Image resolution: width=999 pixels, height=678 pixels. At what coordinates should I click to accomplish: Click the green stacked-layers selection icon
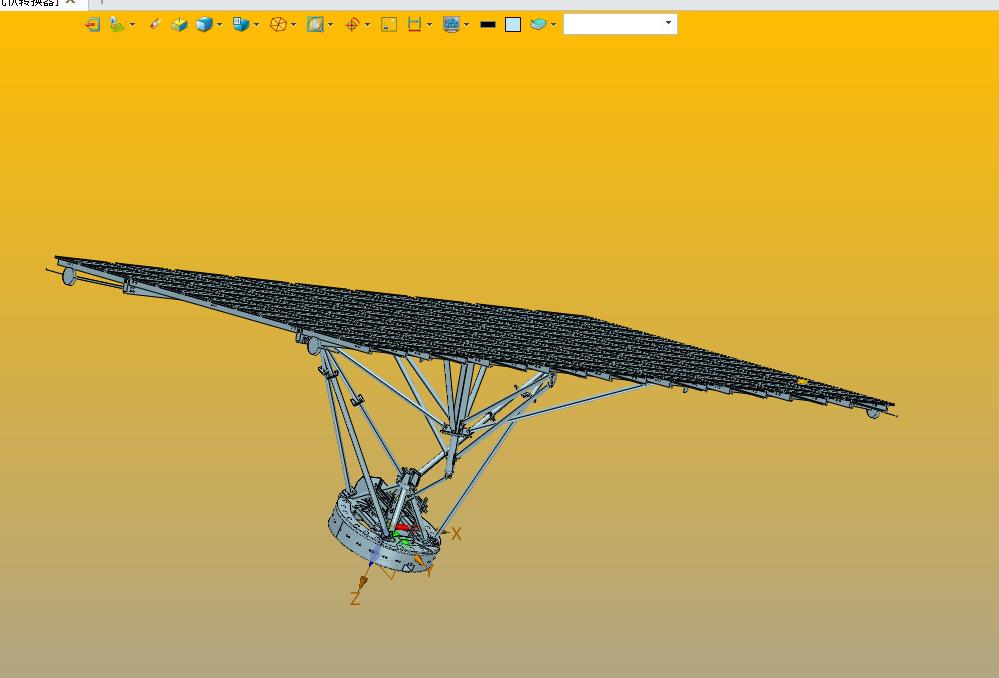pos(117,24)
